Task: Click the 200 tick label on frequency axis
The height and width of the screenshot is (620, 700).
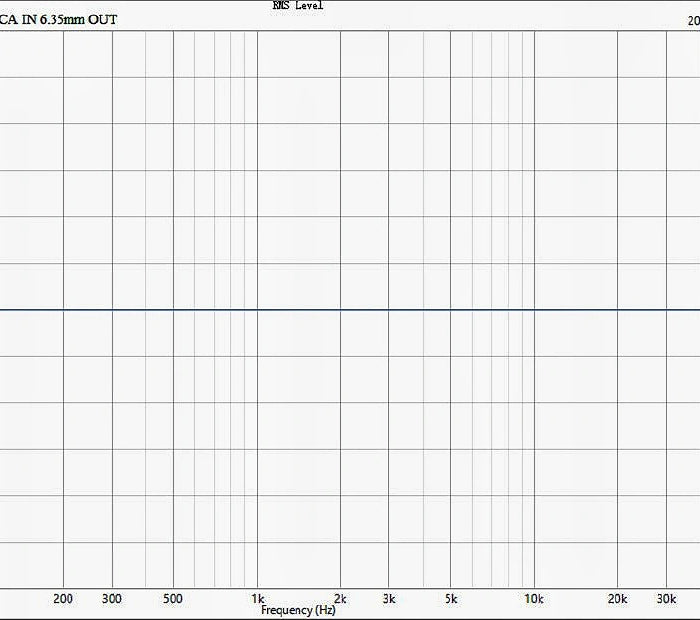Action: tap(64, 599)
